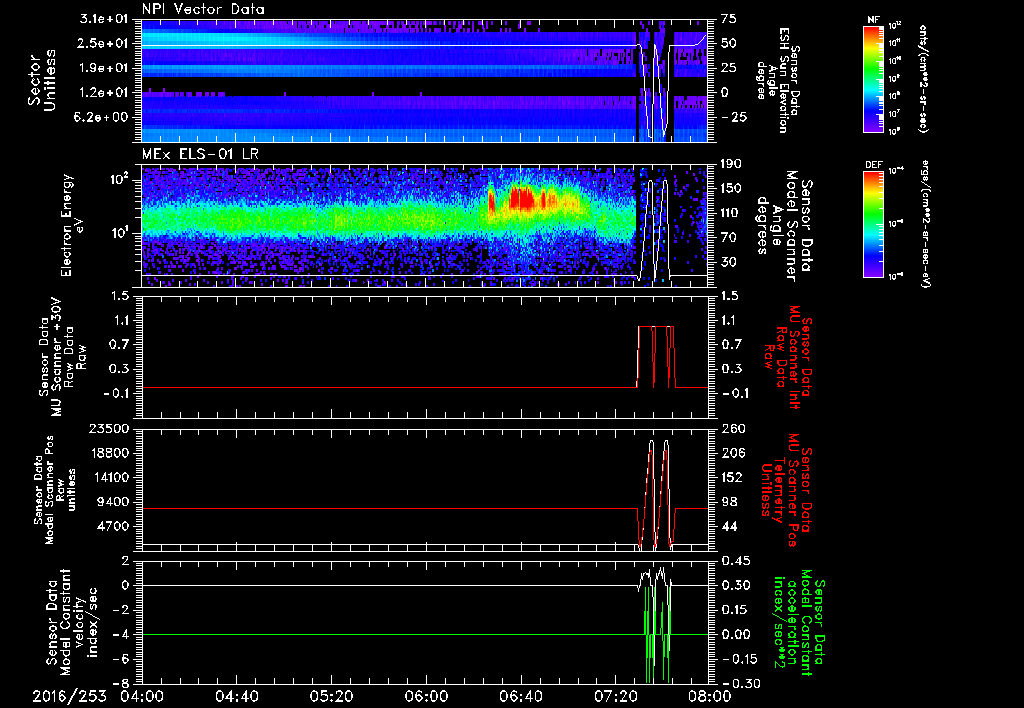Image resolution: width=1024 pixels, height=708 pixels.
Task: Click the -25 sun elevation tick label
Action: [733, 117]
